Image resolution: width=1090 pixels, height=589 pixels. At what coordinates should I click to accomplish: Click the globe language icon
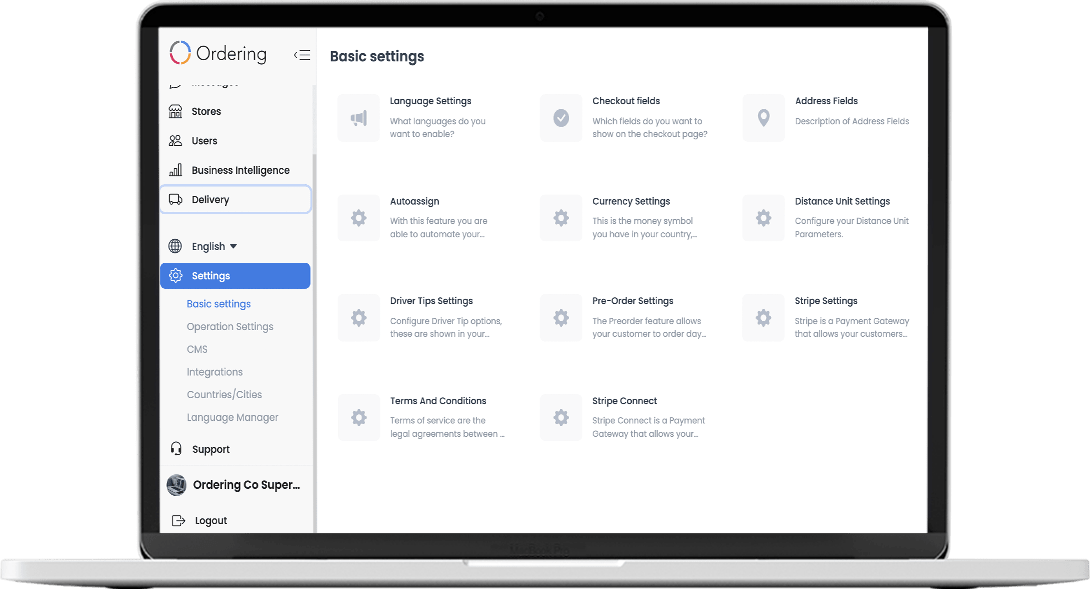coord(175,246)
